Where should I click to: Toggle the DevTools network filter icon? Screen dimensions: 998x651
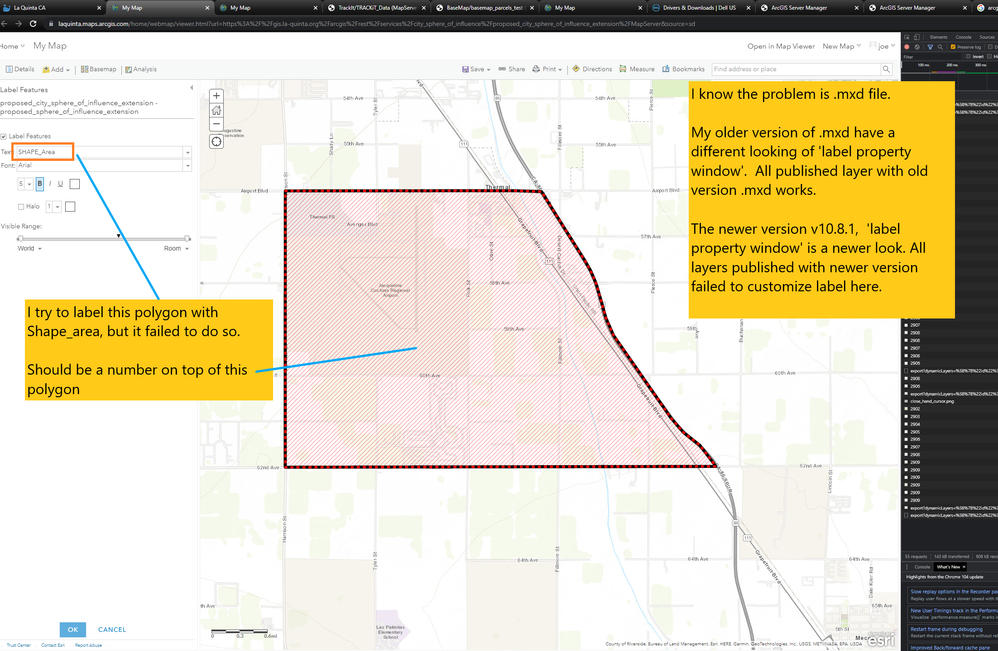point(930,47)
